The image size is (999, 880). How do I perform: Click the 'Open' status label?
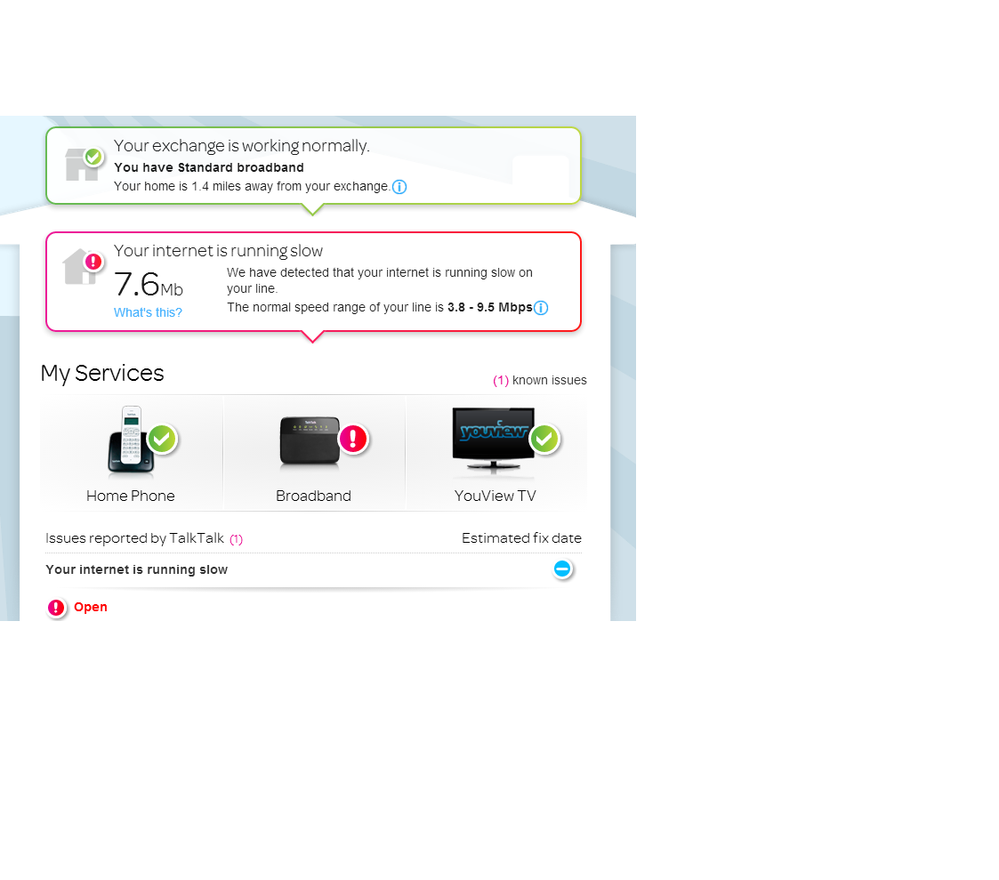(x=90, y=607)
